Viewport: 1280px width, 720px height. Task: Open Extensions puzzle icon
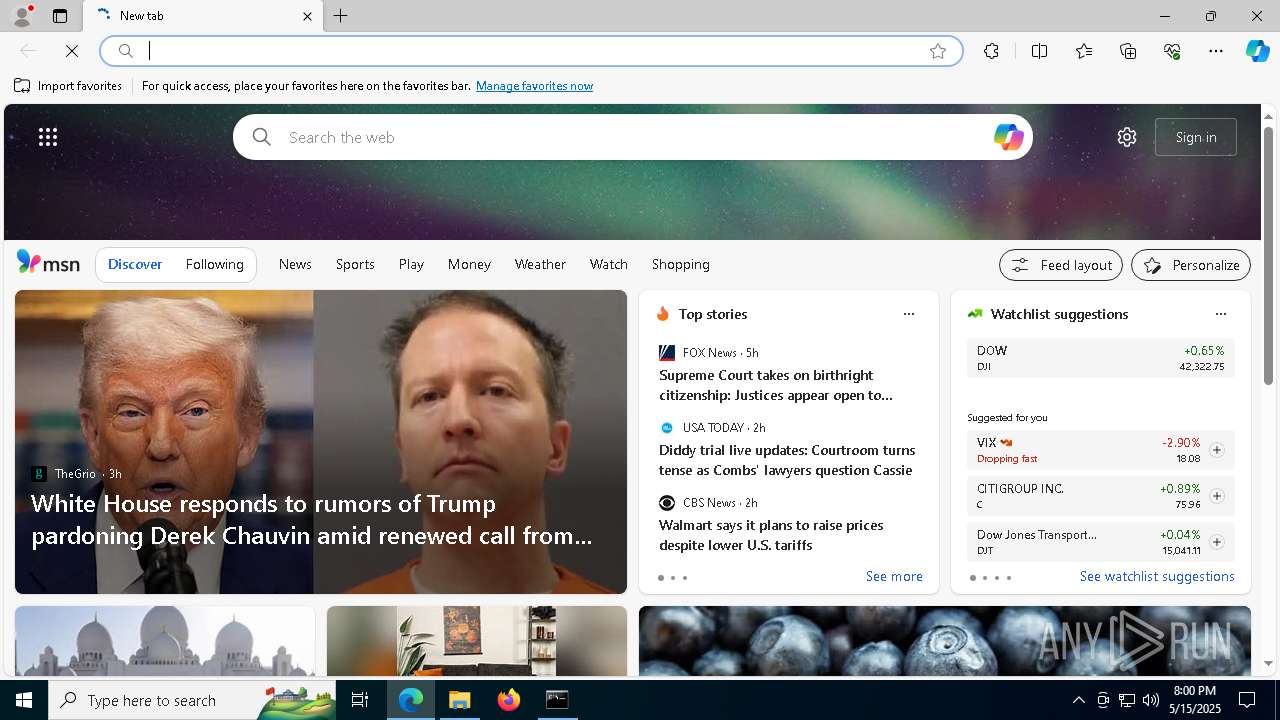[991, 51]
